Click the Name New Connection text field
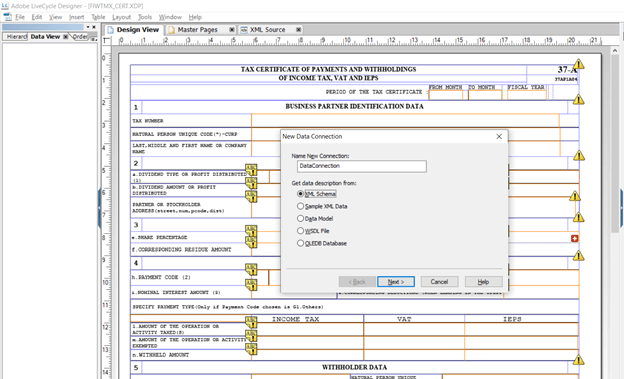 362,166
